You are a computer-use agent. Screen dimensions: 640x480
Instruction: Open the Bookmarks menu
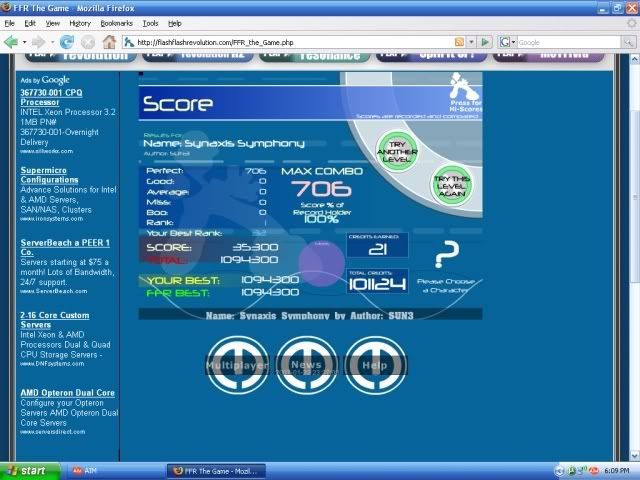(x=116, y=22)
